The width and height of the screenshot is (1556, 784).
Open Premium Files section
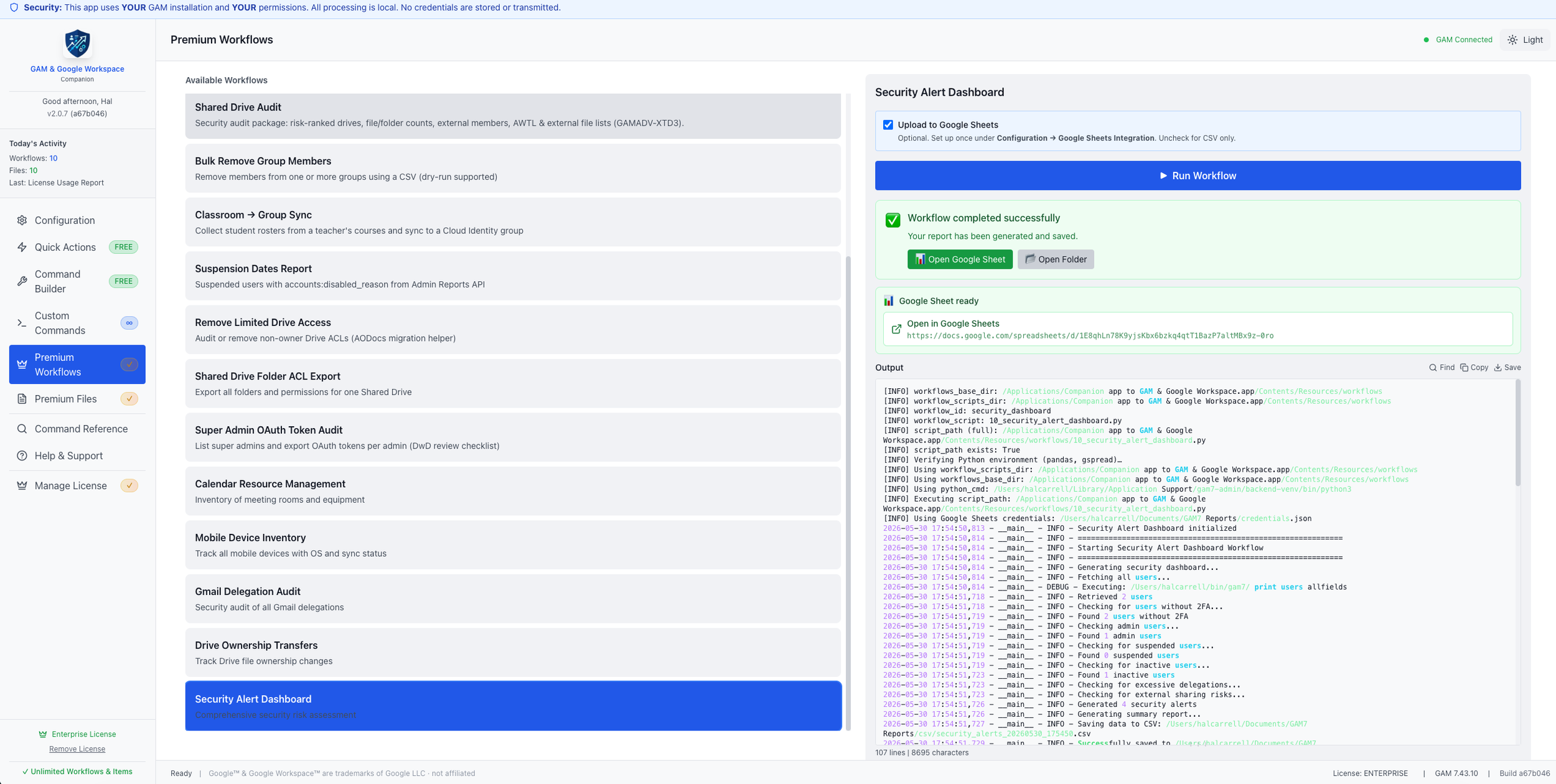click(x=77, y=399)
